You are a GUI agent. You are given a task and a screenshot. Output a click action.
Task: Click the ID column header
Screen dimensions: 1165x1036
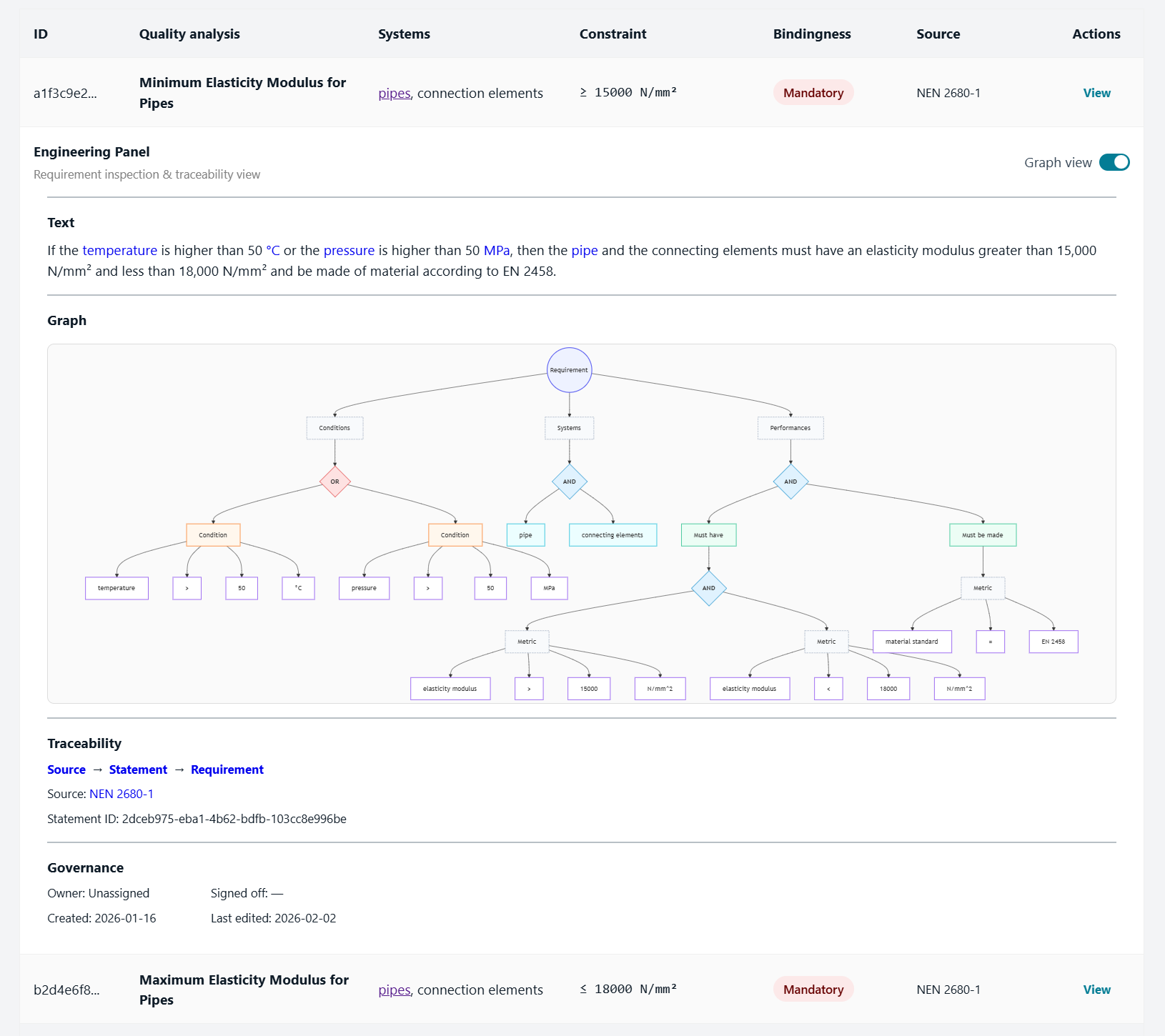point(41,34)
